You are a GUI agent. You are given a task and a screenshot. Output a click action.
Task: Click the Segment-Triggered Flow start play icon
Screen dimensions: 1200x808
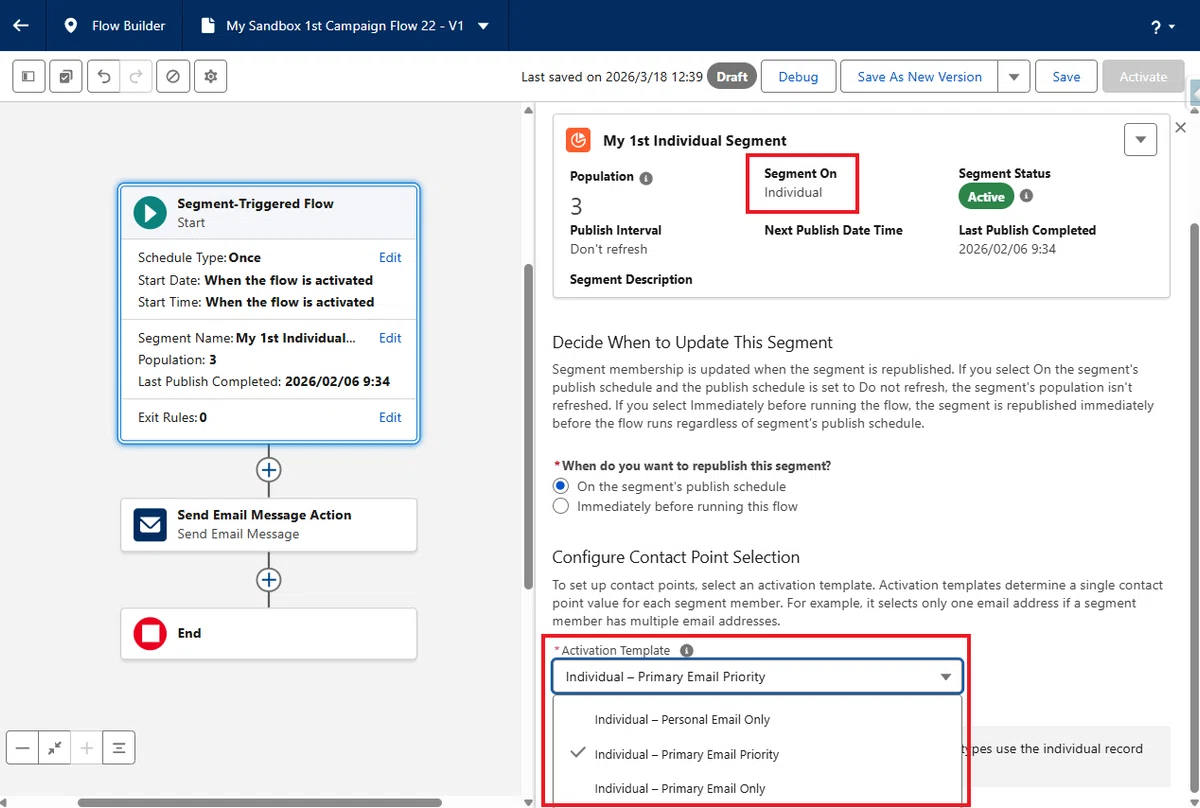(x=150, y=212)
